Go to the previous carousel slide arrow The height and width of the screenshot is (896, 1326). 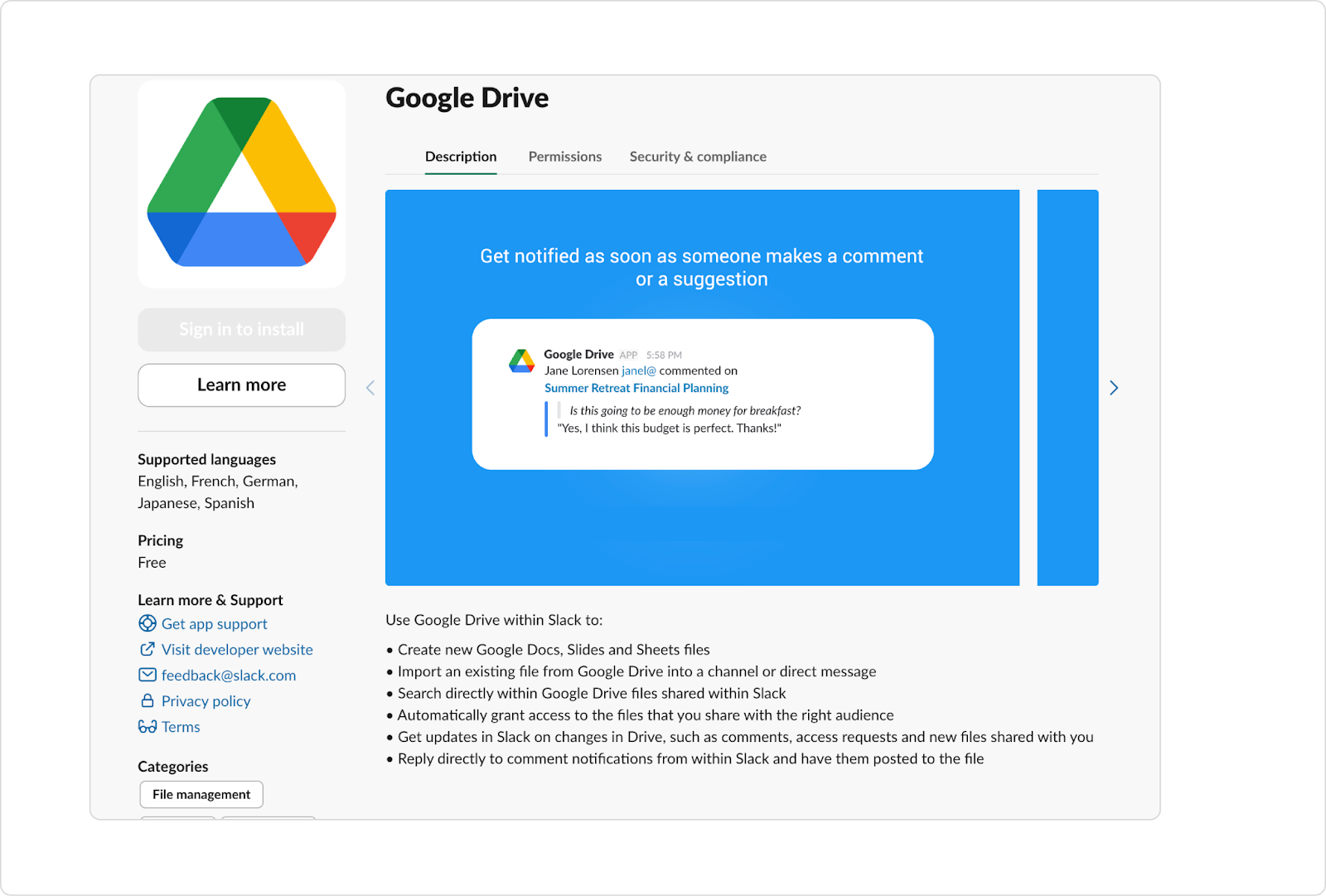(370, 388)
